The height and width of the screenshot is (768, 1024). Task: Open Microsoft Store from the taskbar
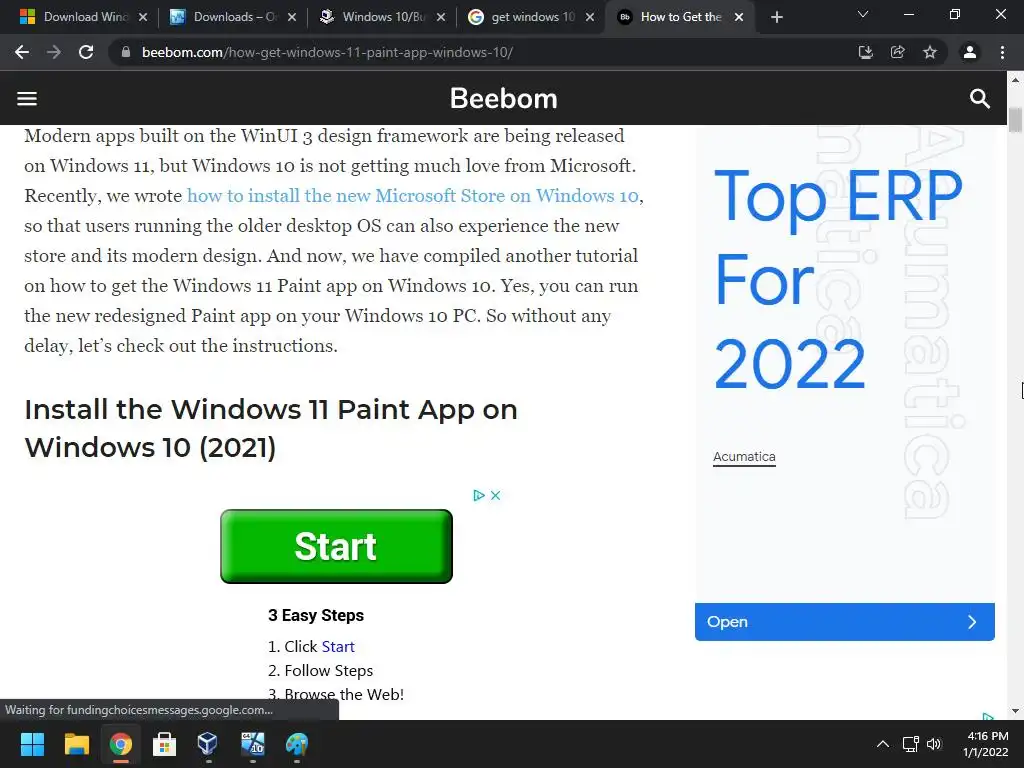click(165, 744)
